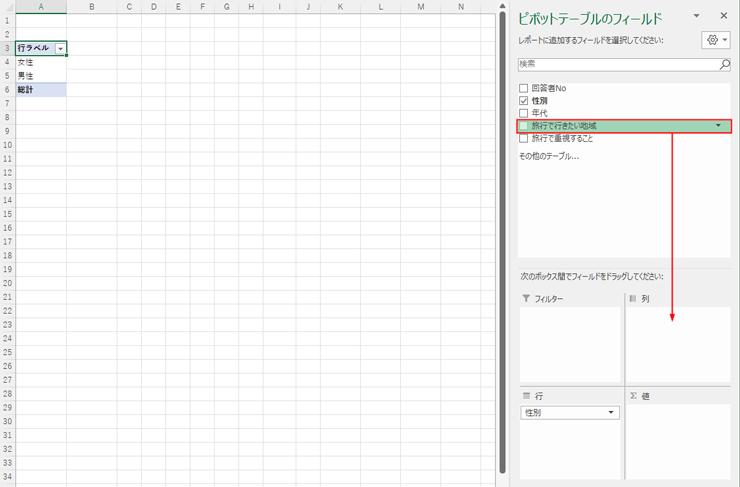
Task: Click the Σ 値 values icon
Action: pos(633,396)
